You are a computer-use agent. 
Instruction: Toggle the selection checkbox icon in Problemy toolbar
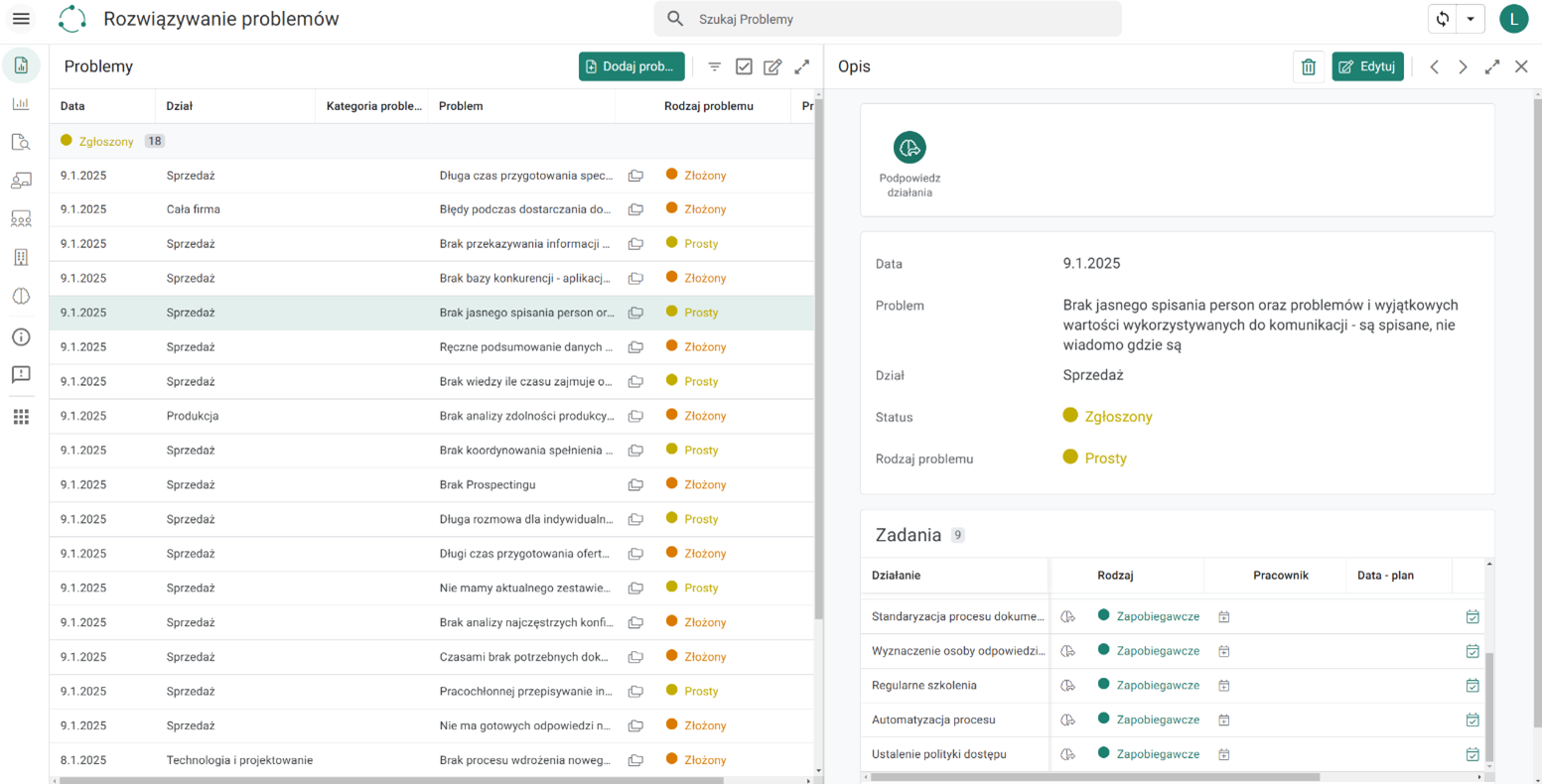coord(744,66)
